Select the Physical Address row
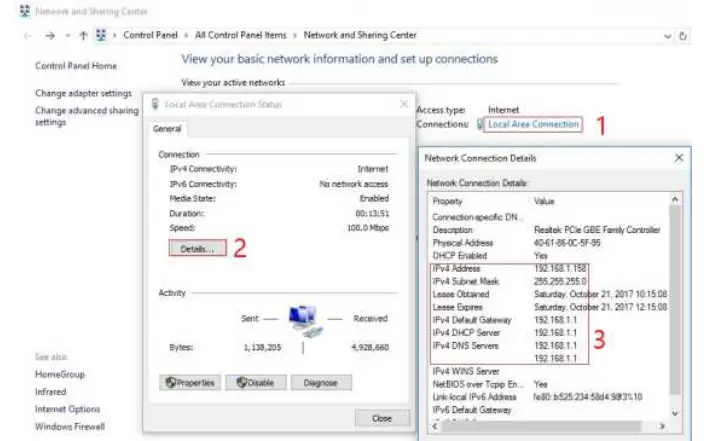 [x=549, y=243]
